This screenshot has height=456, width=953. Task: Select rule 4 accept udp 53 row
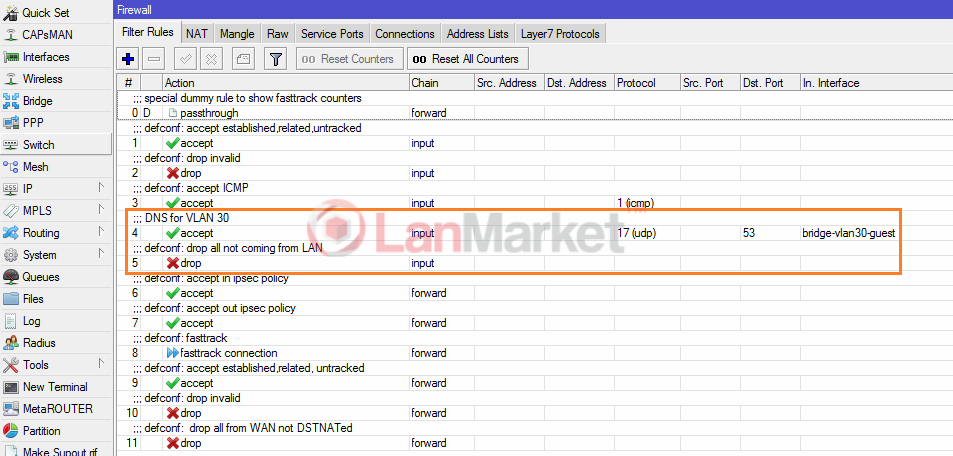(535, 233)
